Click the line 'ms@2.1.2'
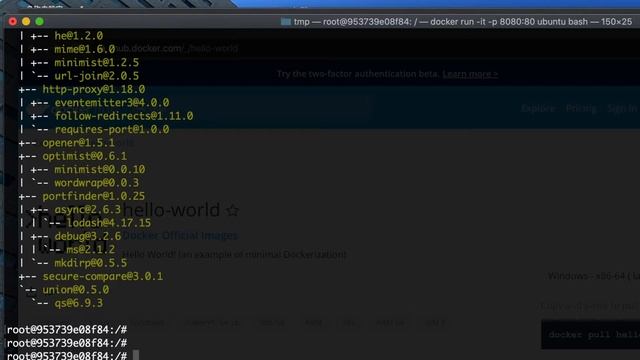 tap(91, 250)
